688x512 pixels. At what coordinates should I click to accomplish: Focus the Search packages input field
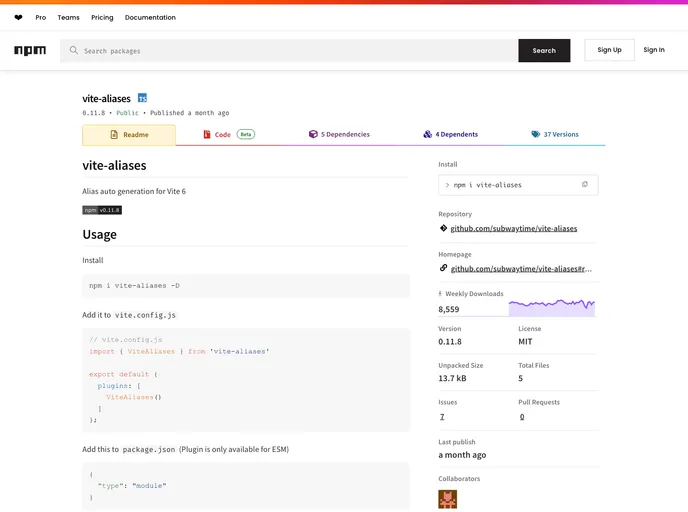(289, 50)
